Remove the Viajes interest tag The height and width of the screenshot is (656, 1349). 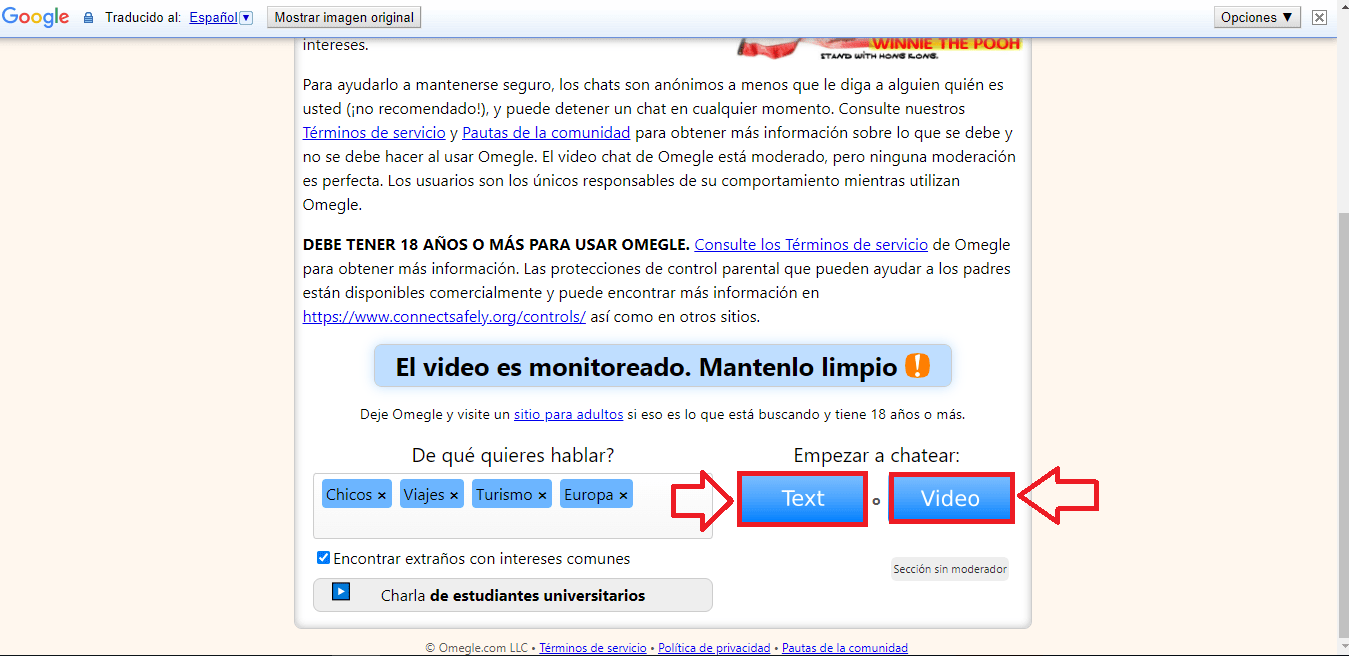pyautogui.click(x=454, y=495)
